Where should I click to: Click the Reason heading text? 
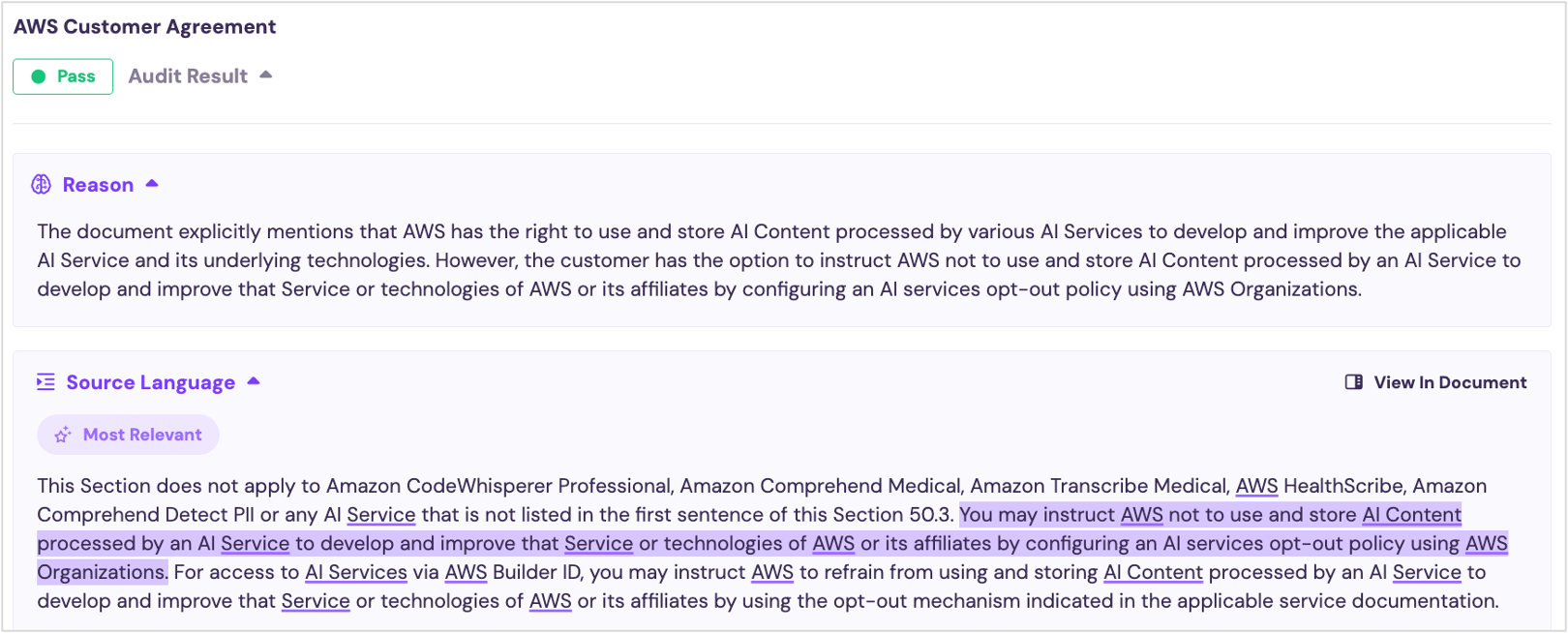tap(98, 185)
